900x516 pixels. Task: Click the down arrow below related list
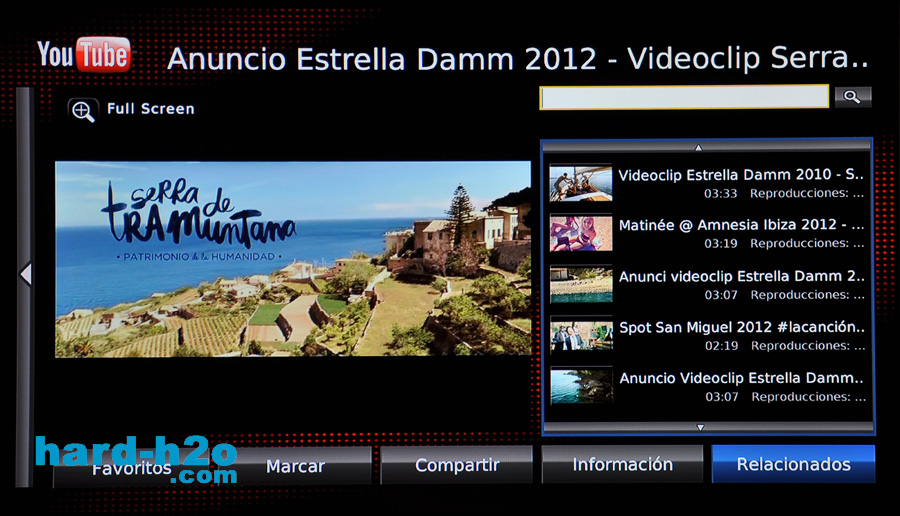tap(700, 427)
